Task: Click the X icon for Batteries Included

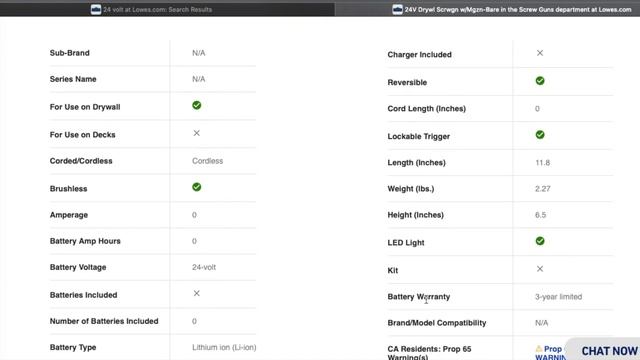Action: coord(197,293)
